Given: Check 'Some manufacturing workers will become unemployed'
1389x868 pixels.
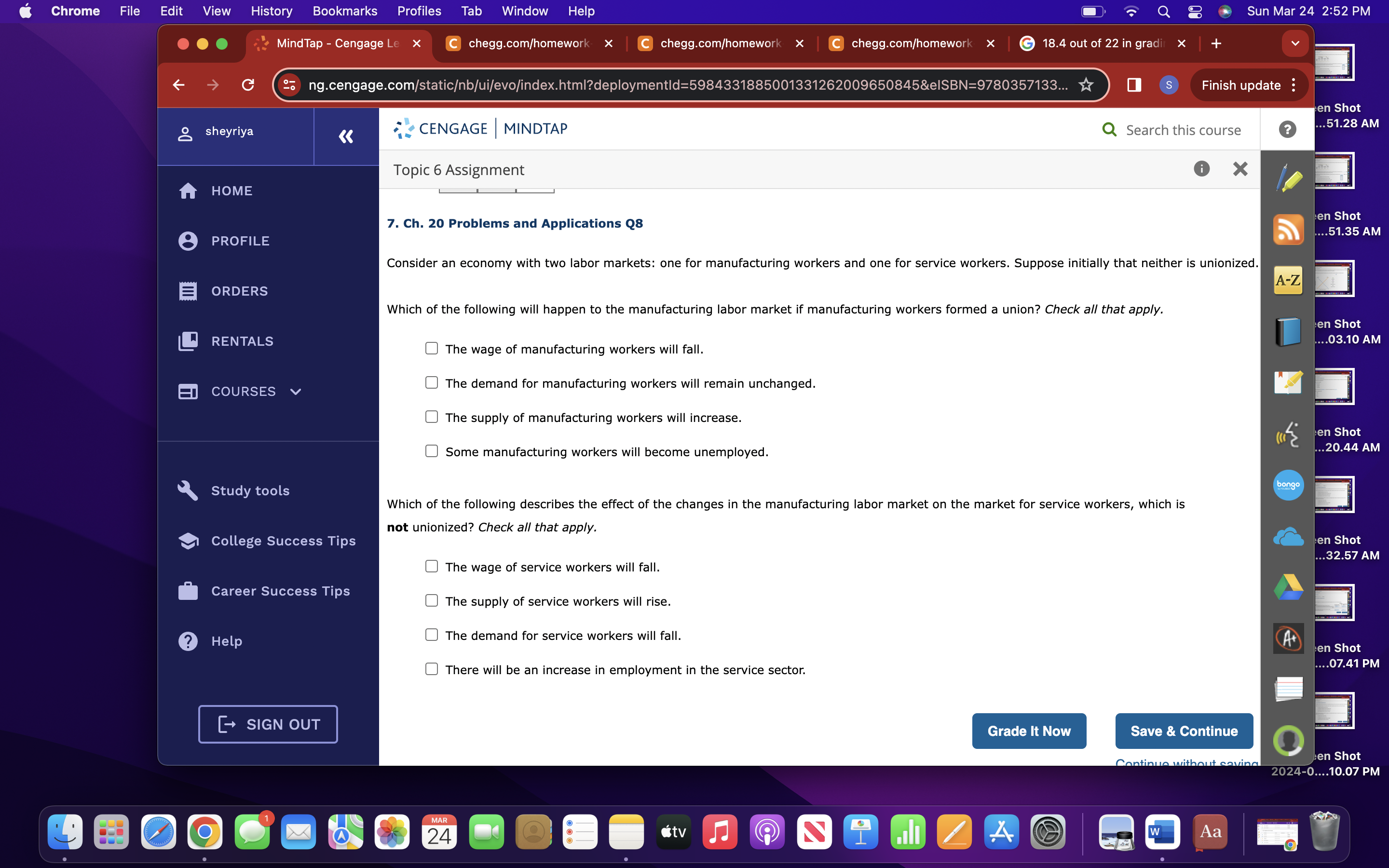Looking at the screenshot, I should point(432,451).
